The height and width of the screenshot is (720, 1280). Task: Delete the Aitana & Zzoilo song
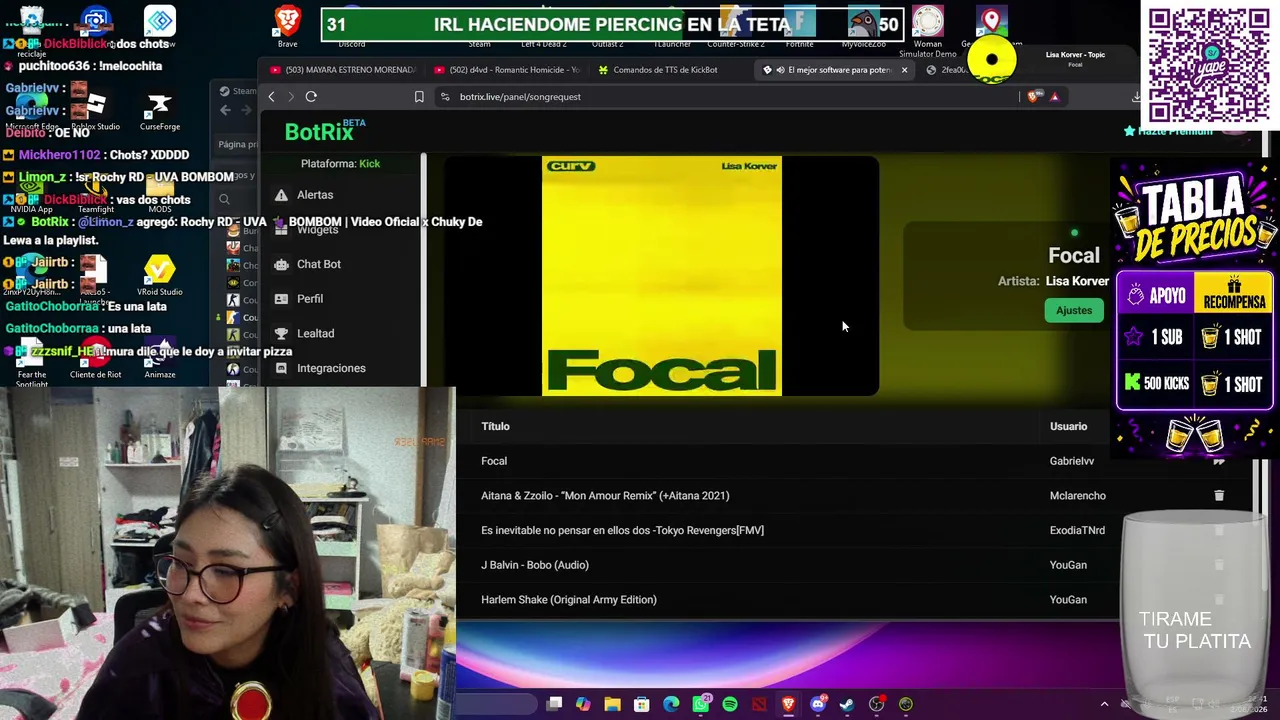(x=1218, y=496)
